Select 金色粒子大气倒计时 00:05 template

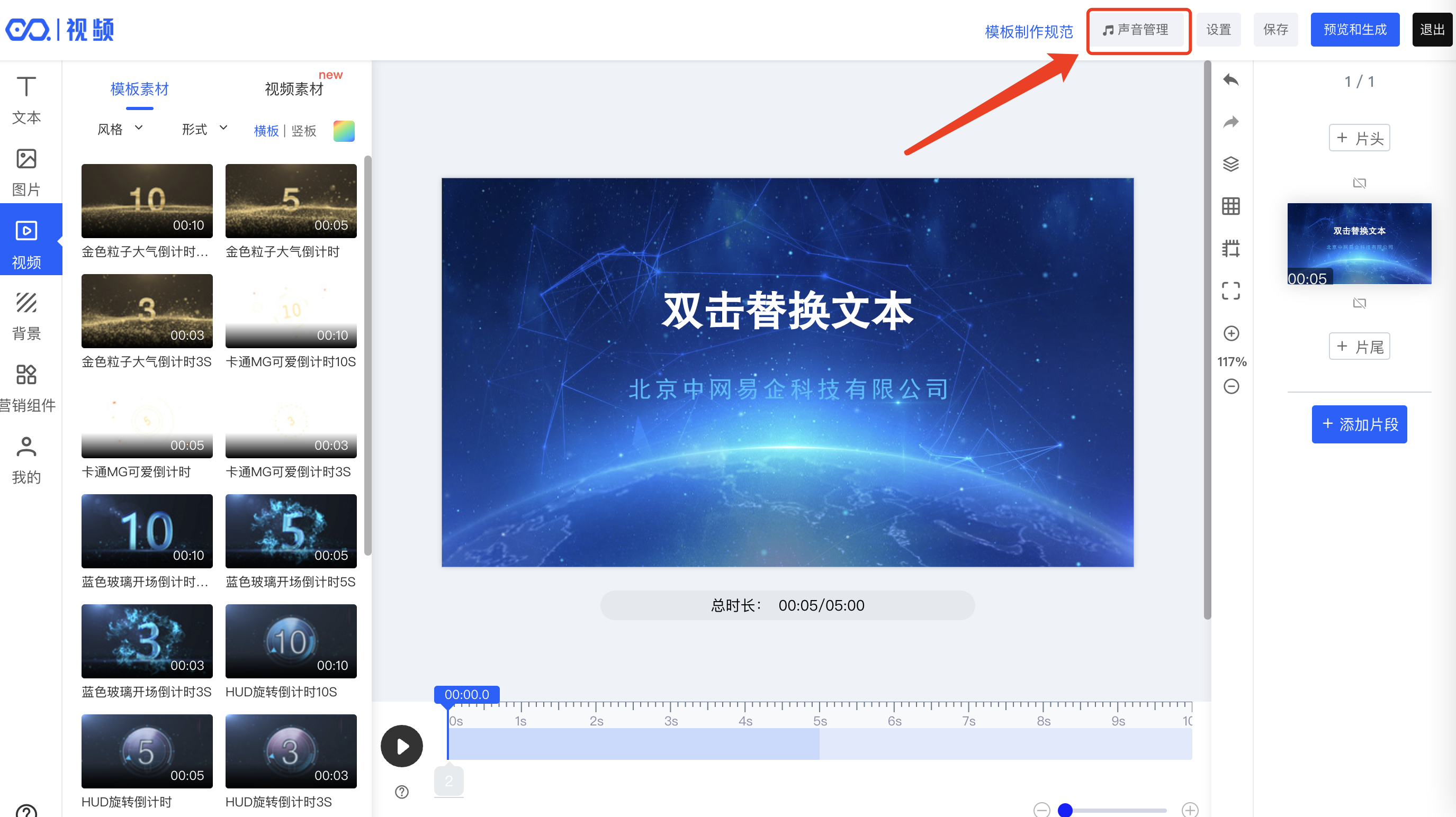[x=291, y=201]
